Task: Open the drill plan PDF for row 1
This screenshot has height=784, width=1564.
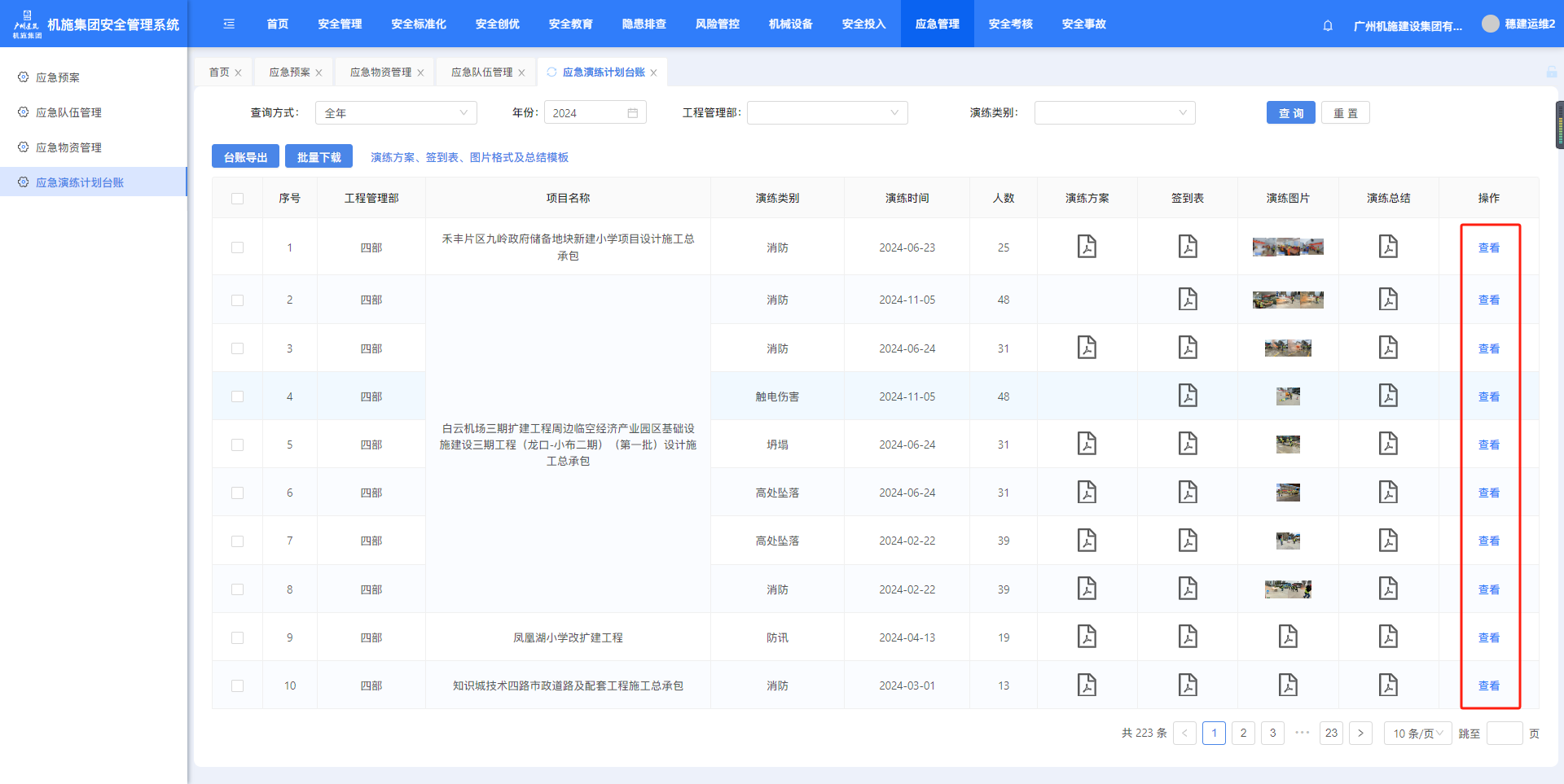Action: pyautogui.click(x=1087, y=247)
